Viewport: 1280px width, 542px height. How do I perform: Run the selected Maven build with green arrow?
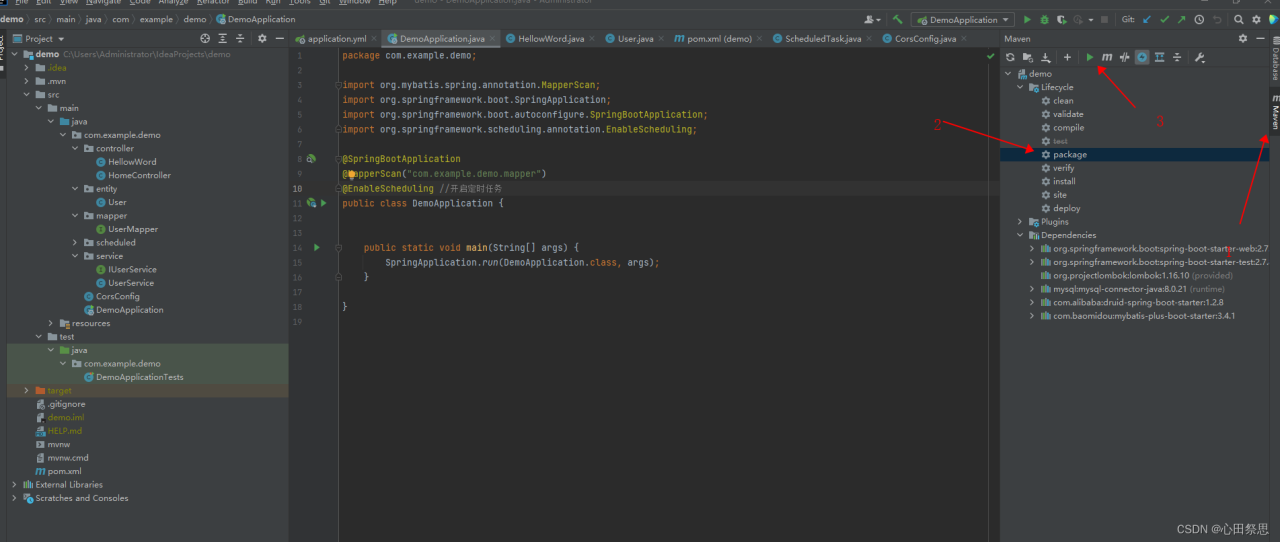[1090, 58]
